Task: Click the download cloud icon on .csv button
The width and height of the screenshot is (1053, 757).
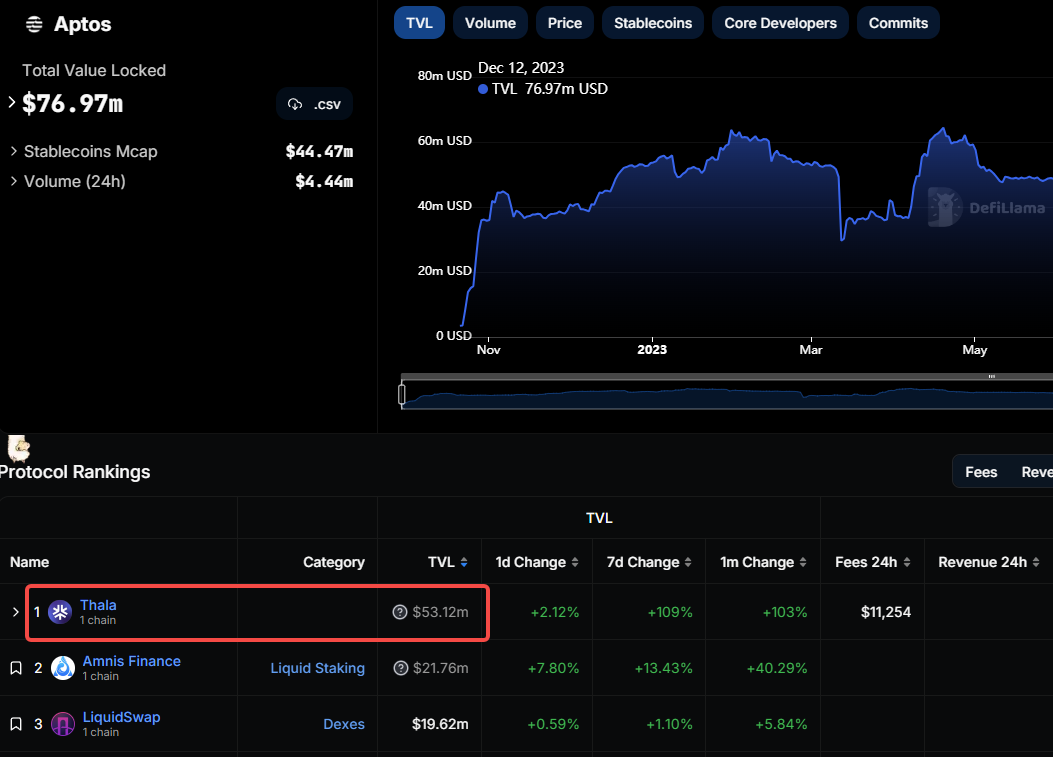Action: click(295, 104)
